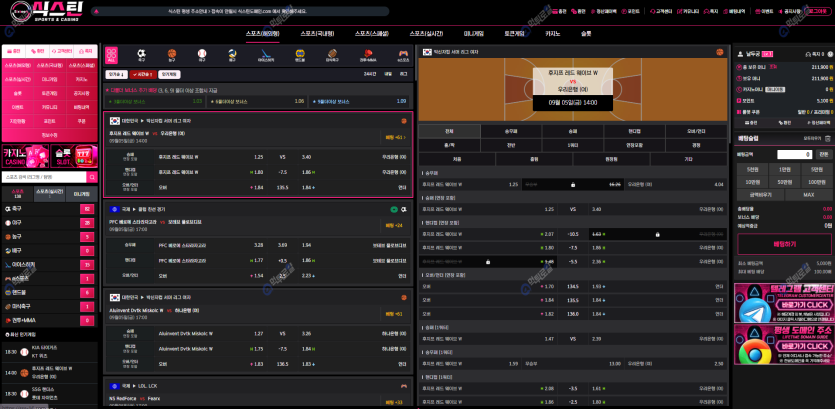The width and height of the screenshot is (835, 409).
Task: Click the ALL sports grid icon
Action: (x=111, y=54)
